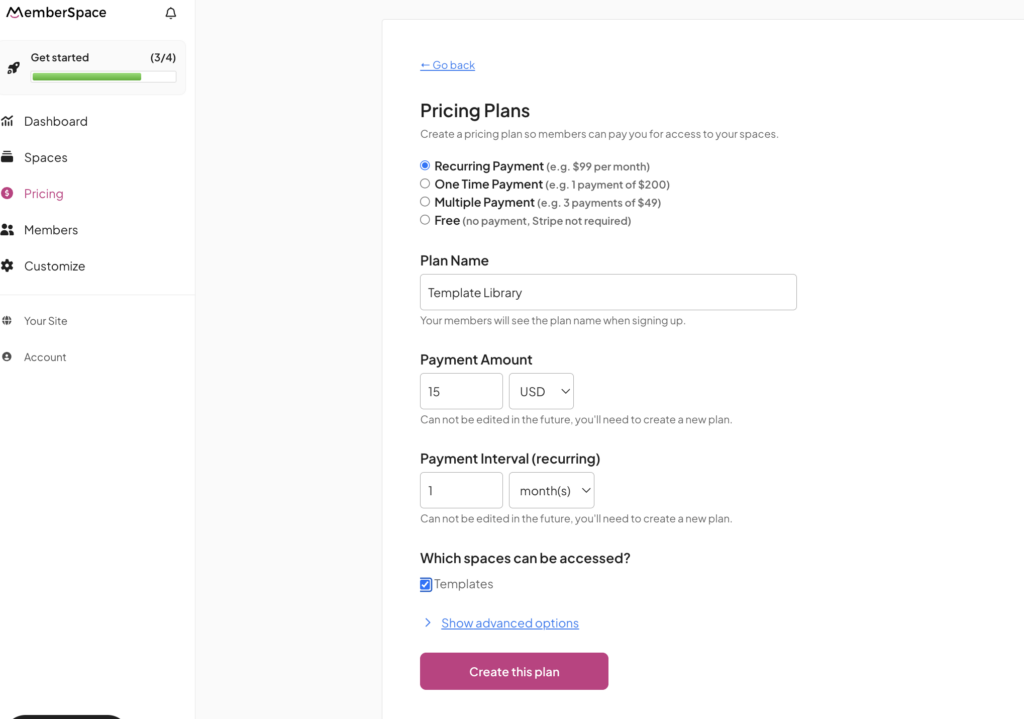Open Customize via its gear icon

pos(10,265)
